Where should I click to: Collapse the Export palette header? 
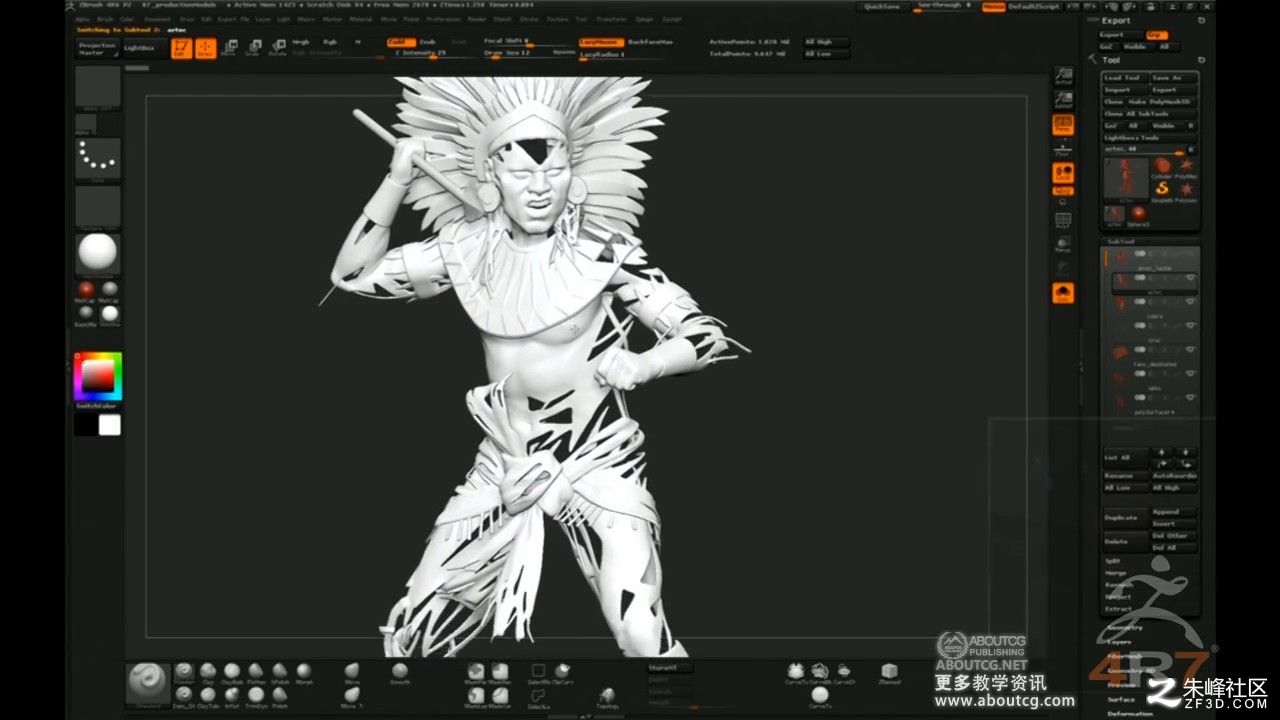pos(1117,20)
